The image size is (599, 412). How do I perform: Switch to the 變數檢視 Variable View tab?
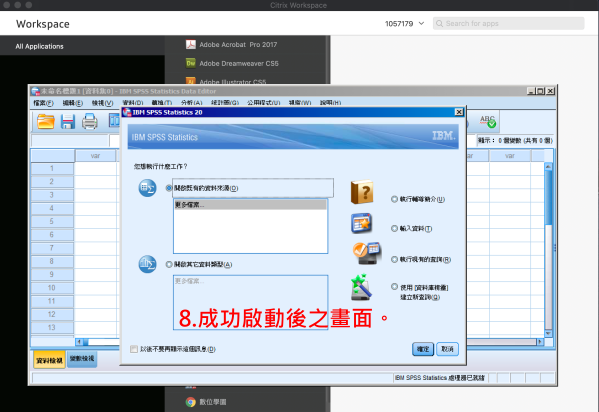click(x=82, y=359)
